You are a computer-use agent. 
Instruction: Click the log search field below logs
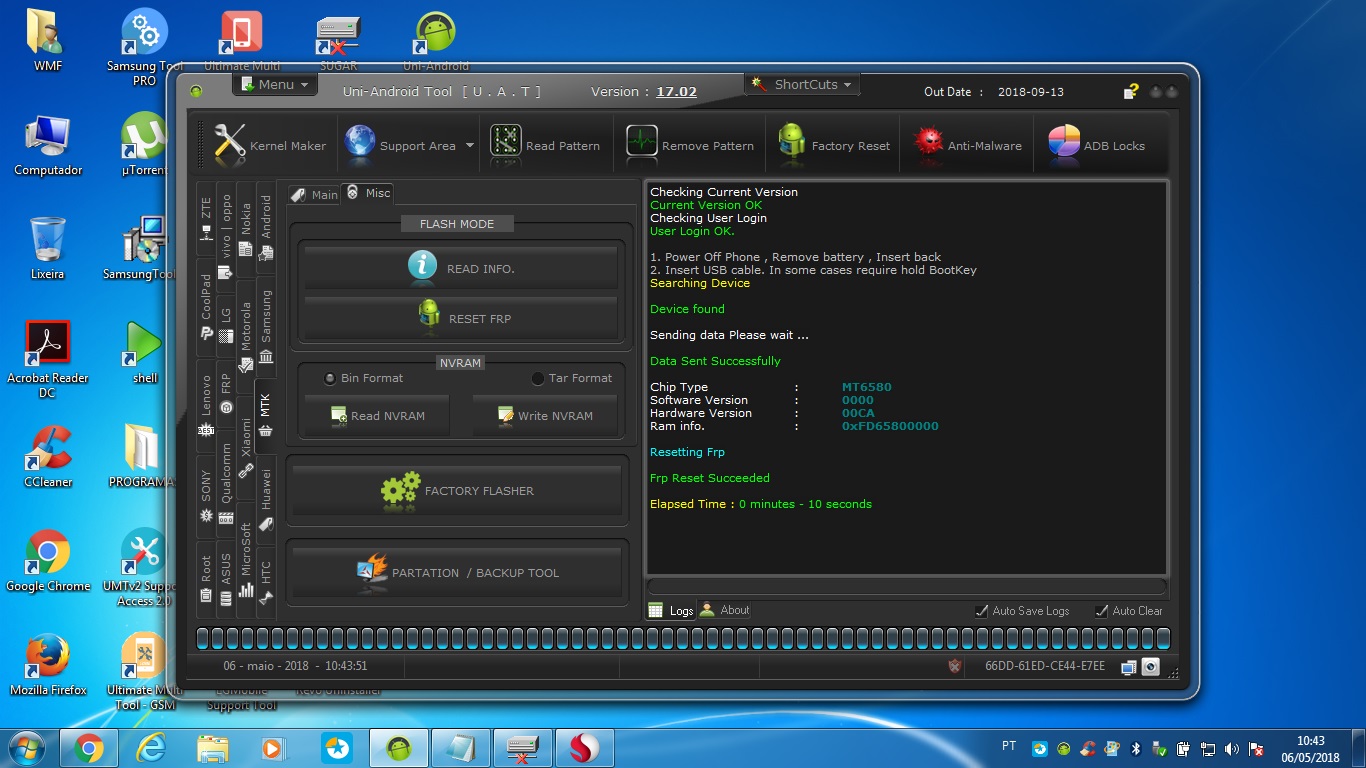[x=907, y=587]
